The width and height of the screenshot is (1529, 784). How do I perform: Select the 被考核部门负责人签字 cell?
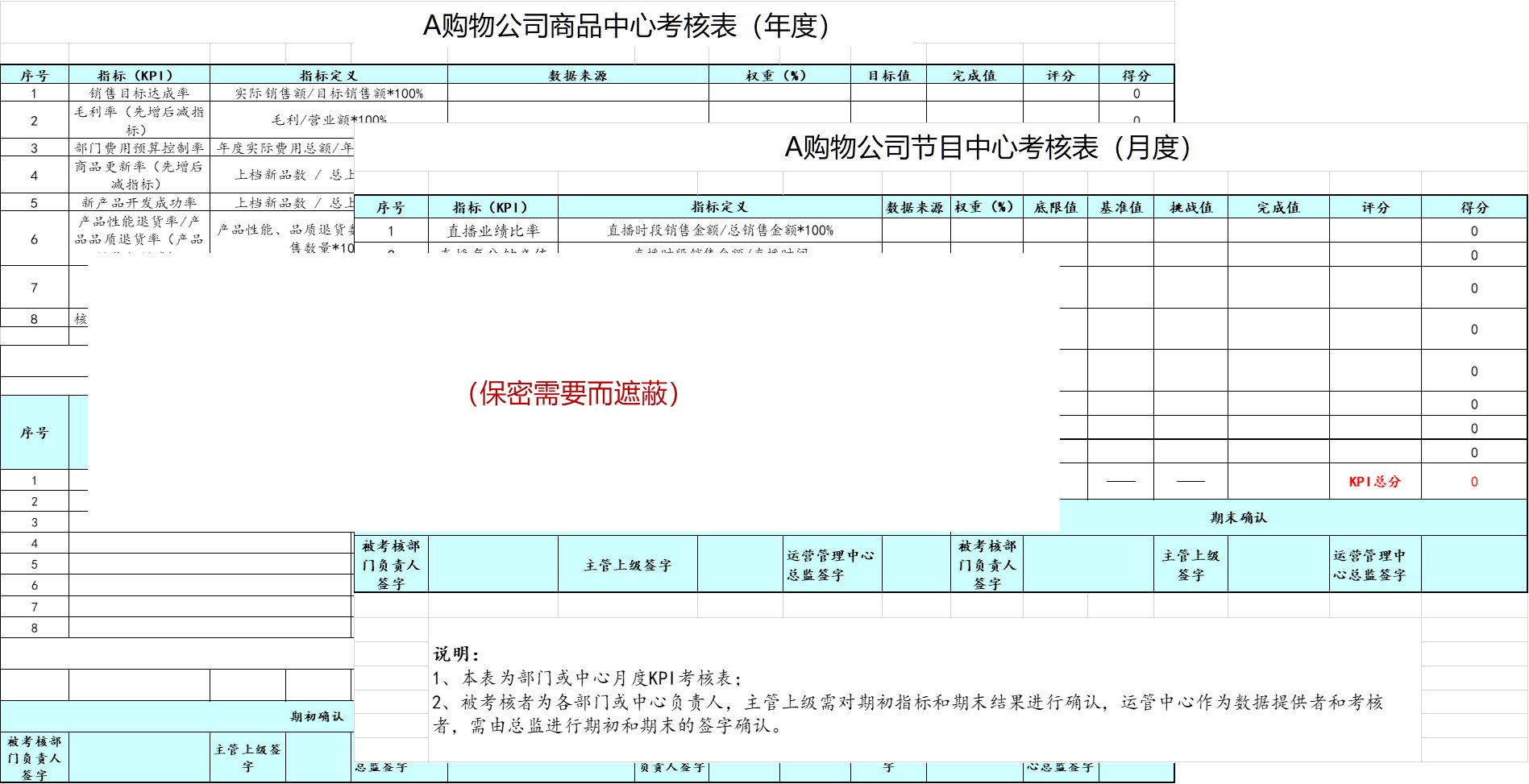pos(393,564)
